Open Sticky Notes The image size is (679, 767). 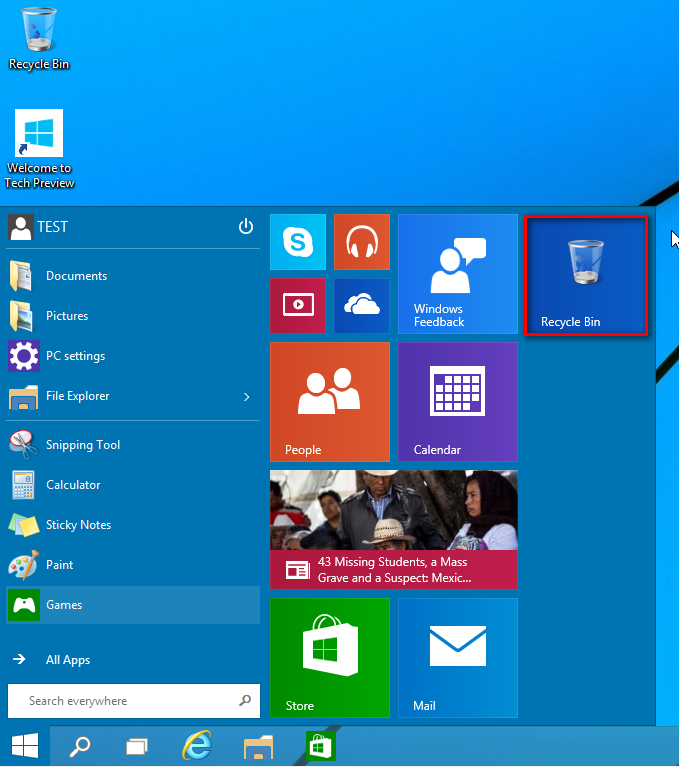point(133,525)
